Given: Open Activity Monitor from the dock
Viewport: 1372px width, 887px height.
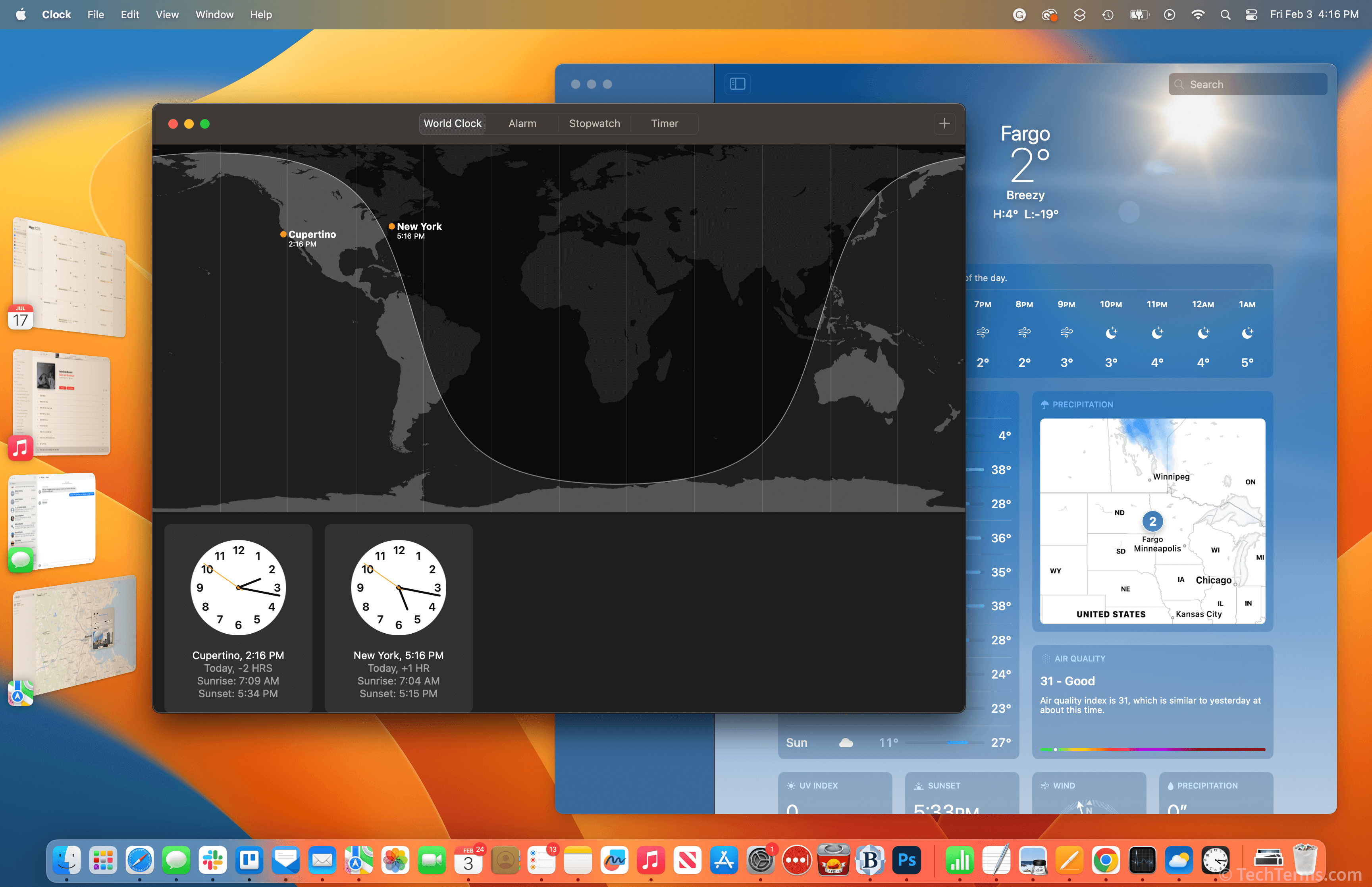Looking at the screenshot, I should coord(1142,860).
